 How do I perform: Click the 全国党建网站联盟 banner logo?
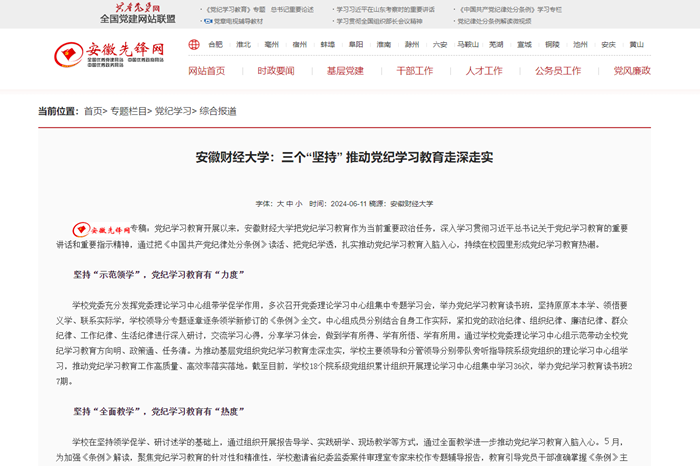[137, 13]
